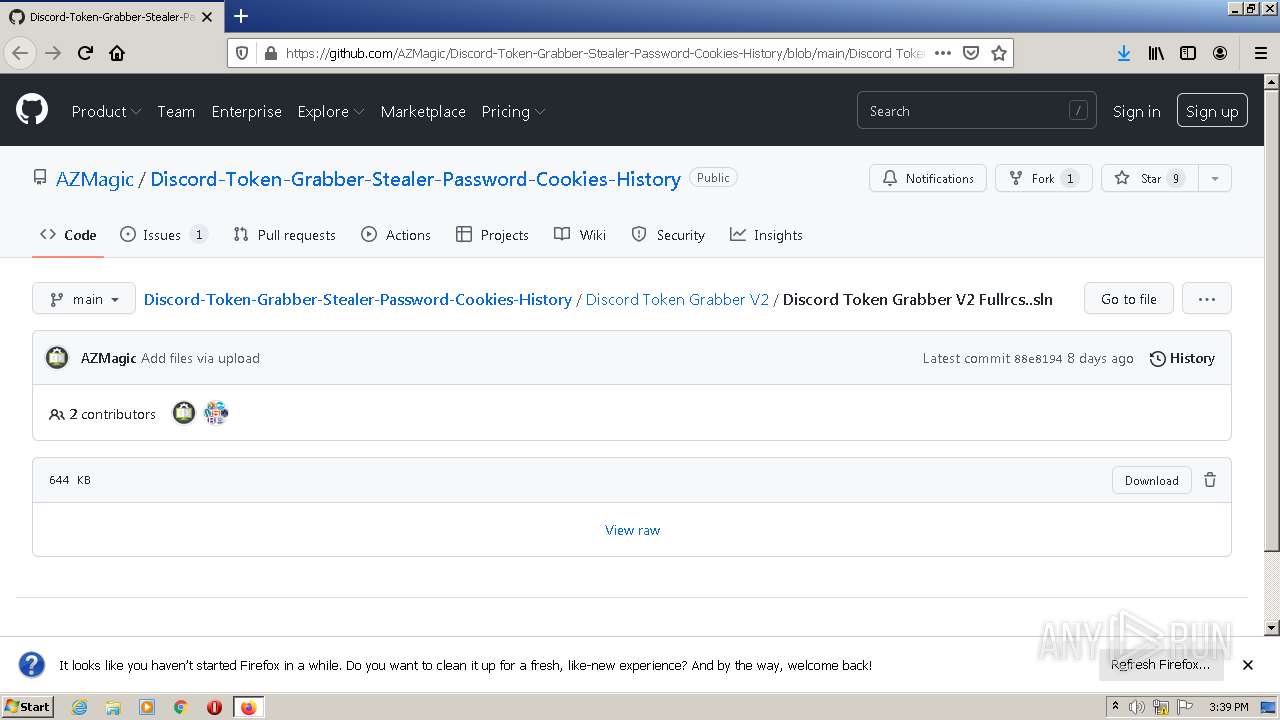The height and width of the screenshot is (720, 1280).
Task: Click the Sign up button
Action: 1212,111
